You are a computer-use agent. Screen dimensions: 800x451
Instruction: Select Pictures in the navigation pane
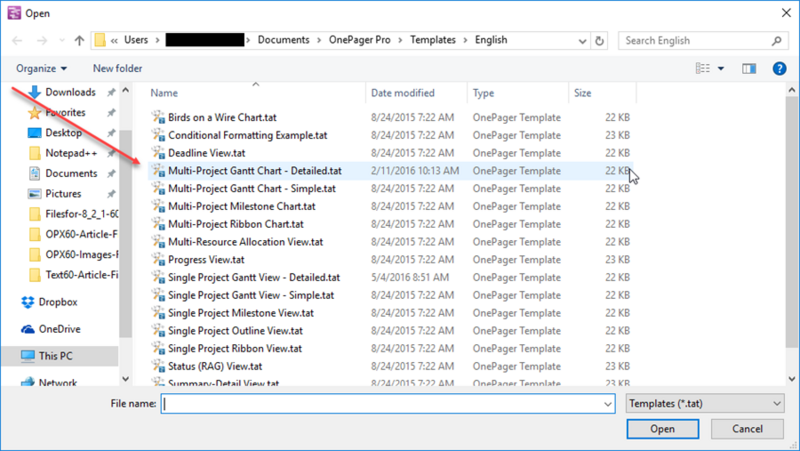[63, 194]
